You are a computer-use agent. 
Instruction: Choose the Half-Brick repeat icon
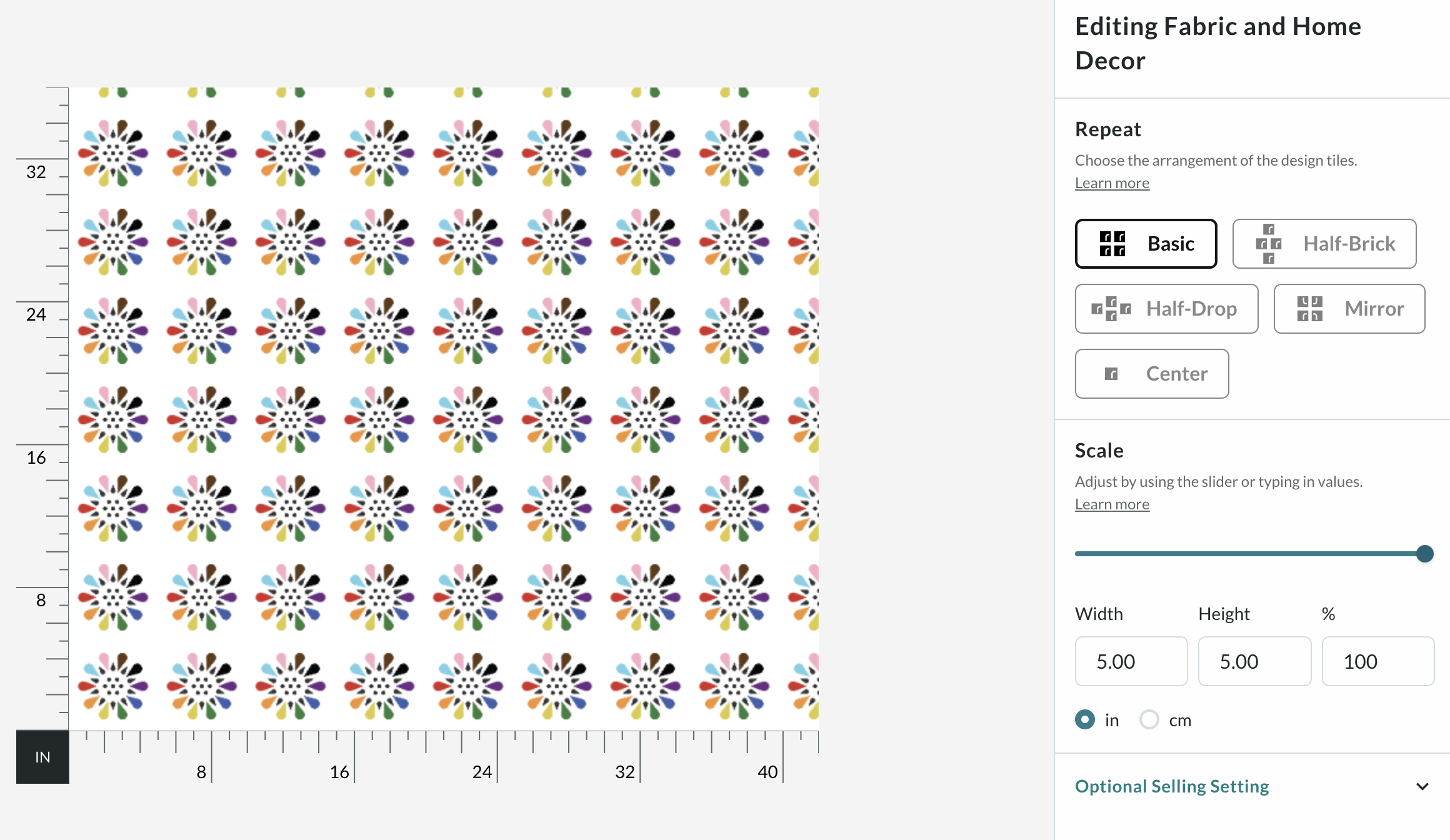(1269, 244)
